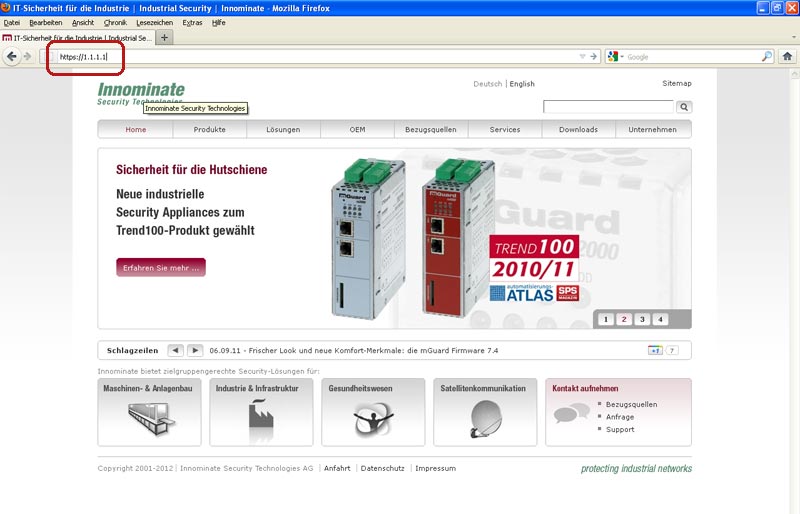This screenshot has width=800, height=514.
Task: Click the Google search bar magnifier icon
Action: 767,57
